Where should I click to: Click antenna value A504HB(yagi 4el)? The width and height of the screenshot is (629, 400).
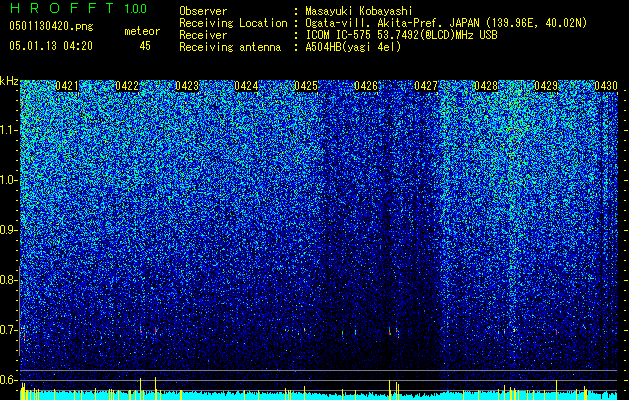pos(353,47)
